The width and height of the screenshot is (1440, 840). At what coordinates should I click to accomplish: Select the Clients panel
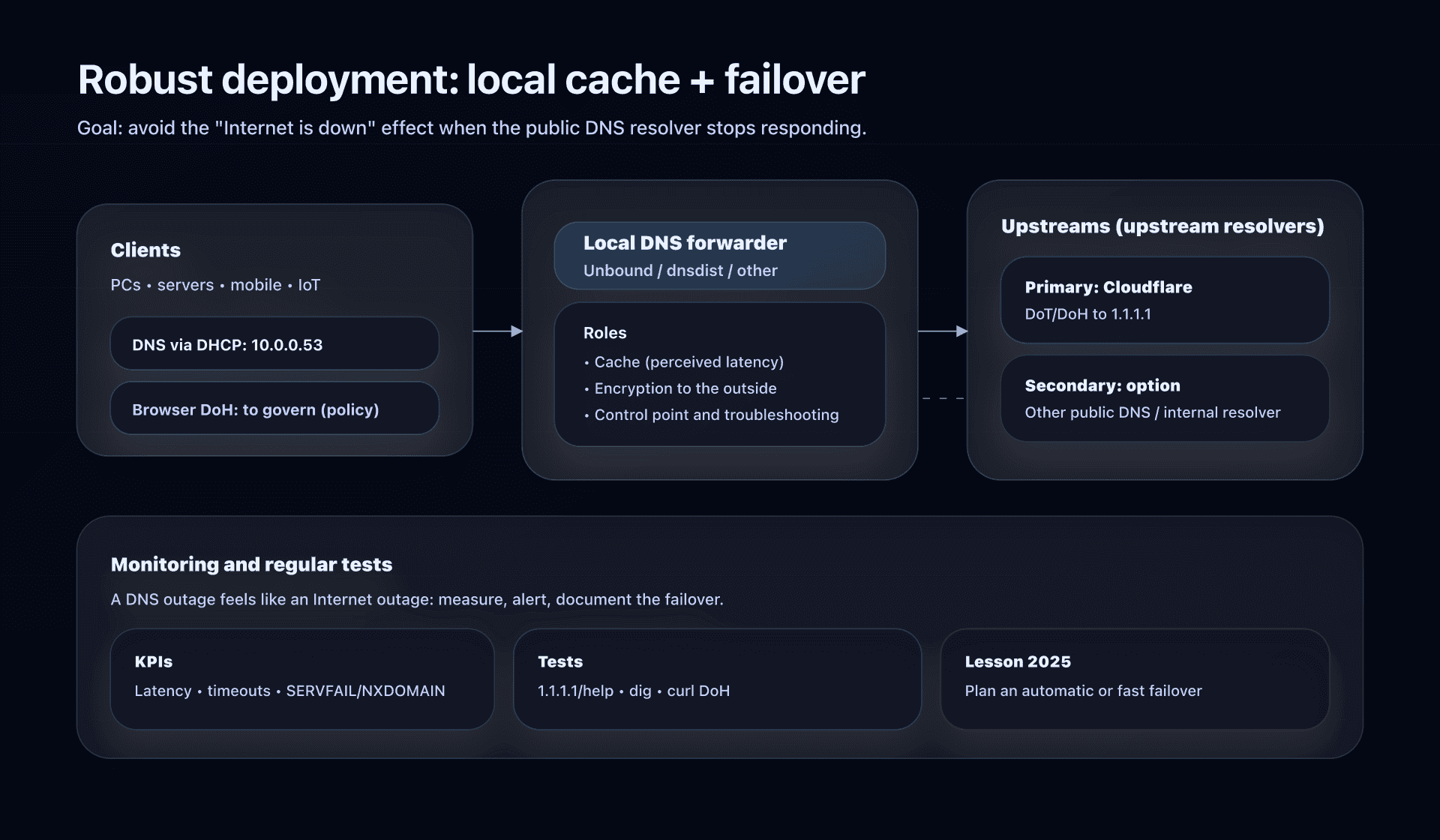tap(274, 330)
